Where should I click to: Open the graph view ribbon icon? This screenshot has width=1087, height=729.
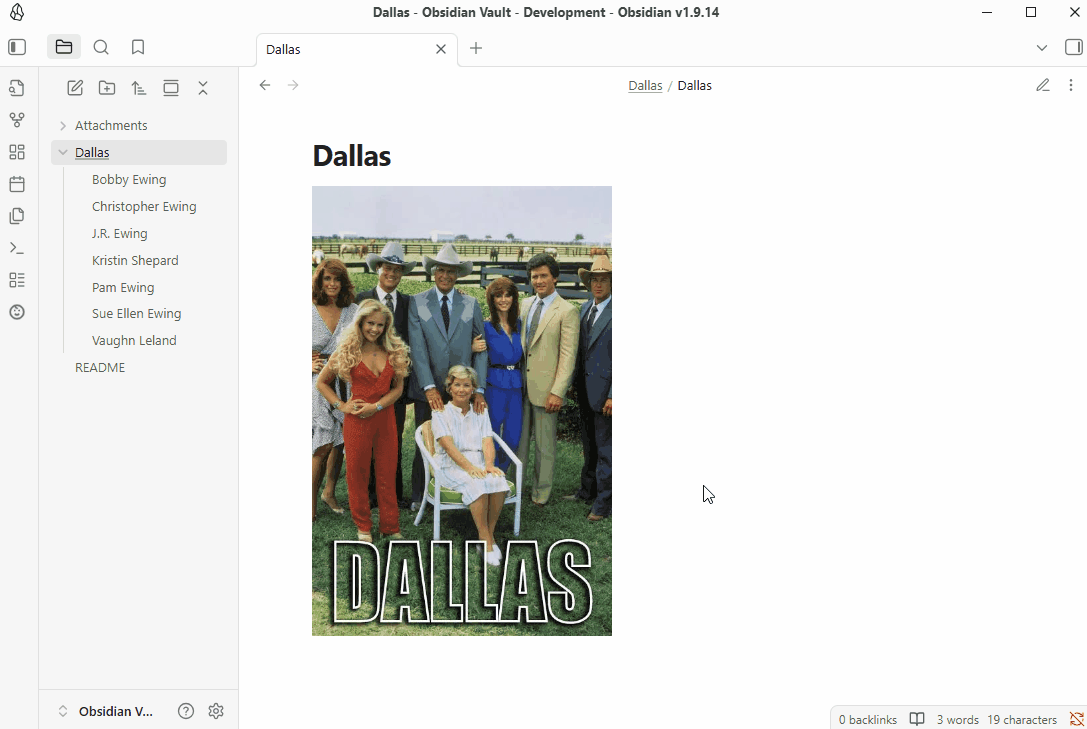[16, 120]
